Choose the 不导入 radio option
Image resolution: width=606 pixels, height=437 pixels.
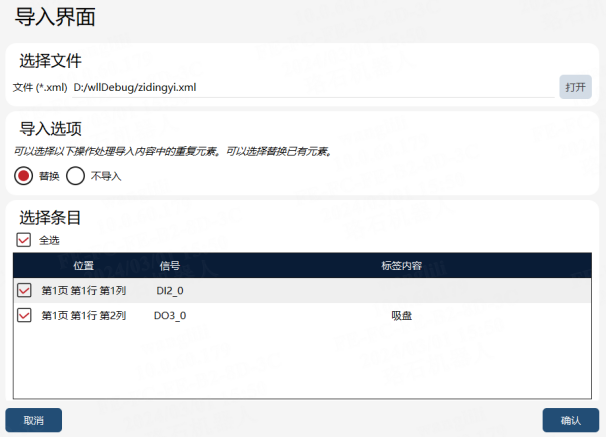coord(75,176)
